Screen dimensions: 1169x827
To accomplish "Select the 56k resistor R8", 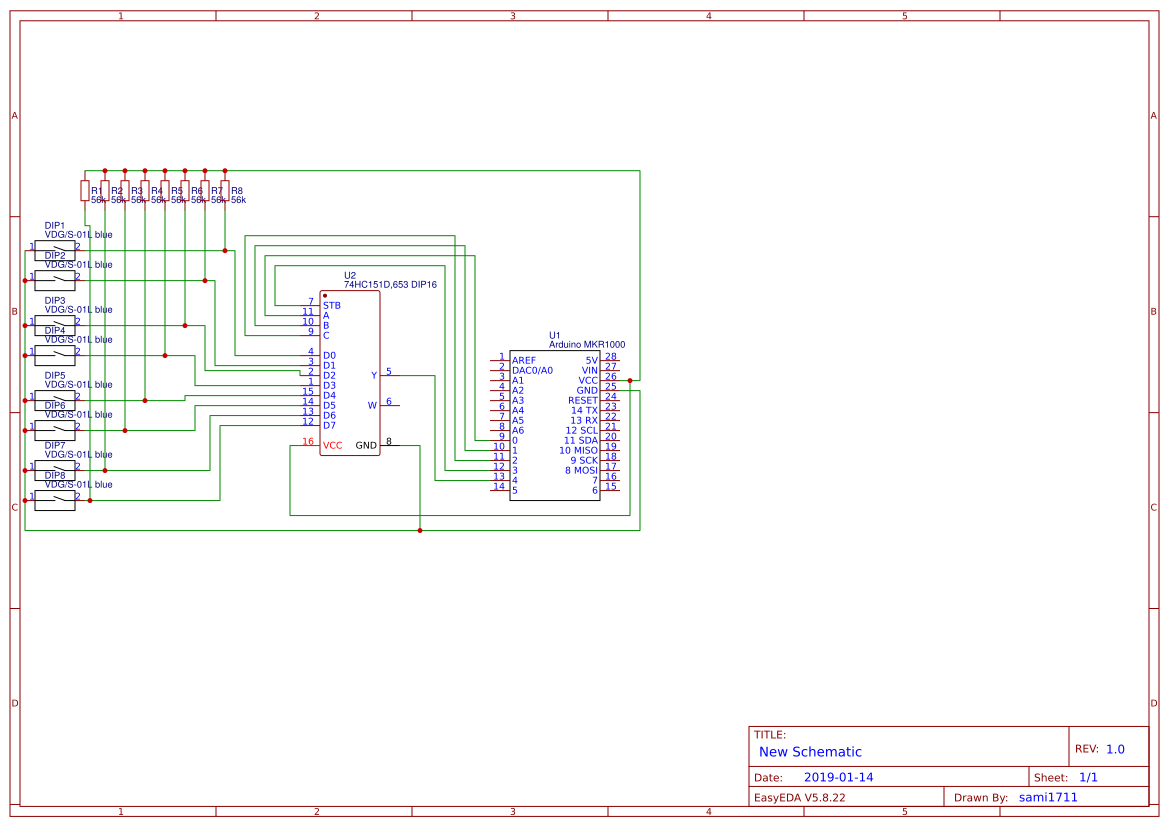I will click(x=225, y=190).
